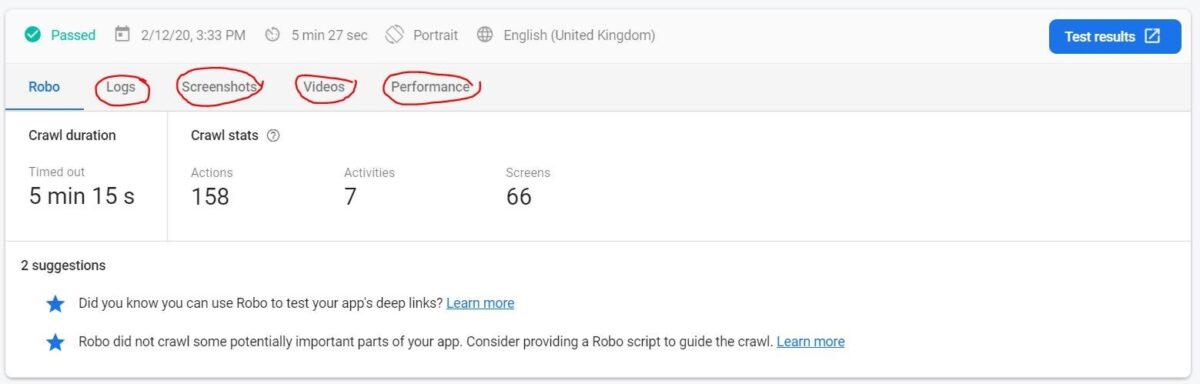Click the Timed out label

[x=56, y=172]
